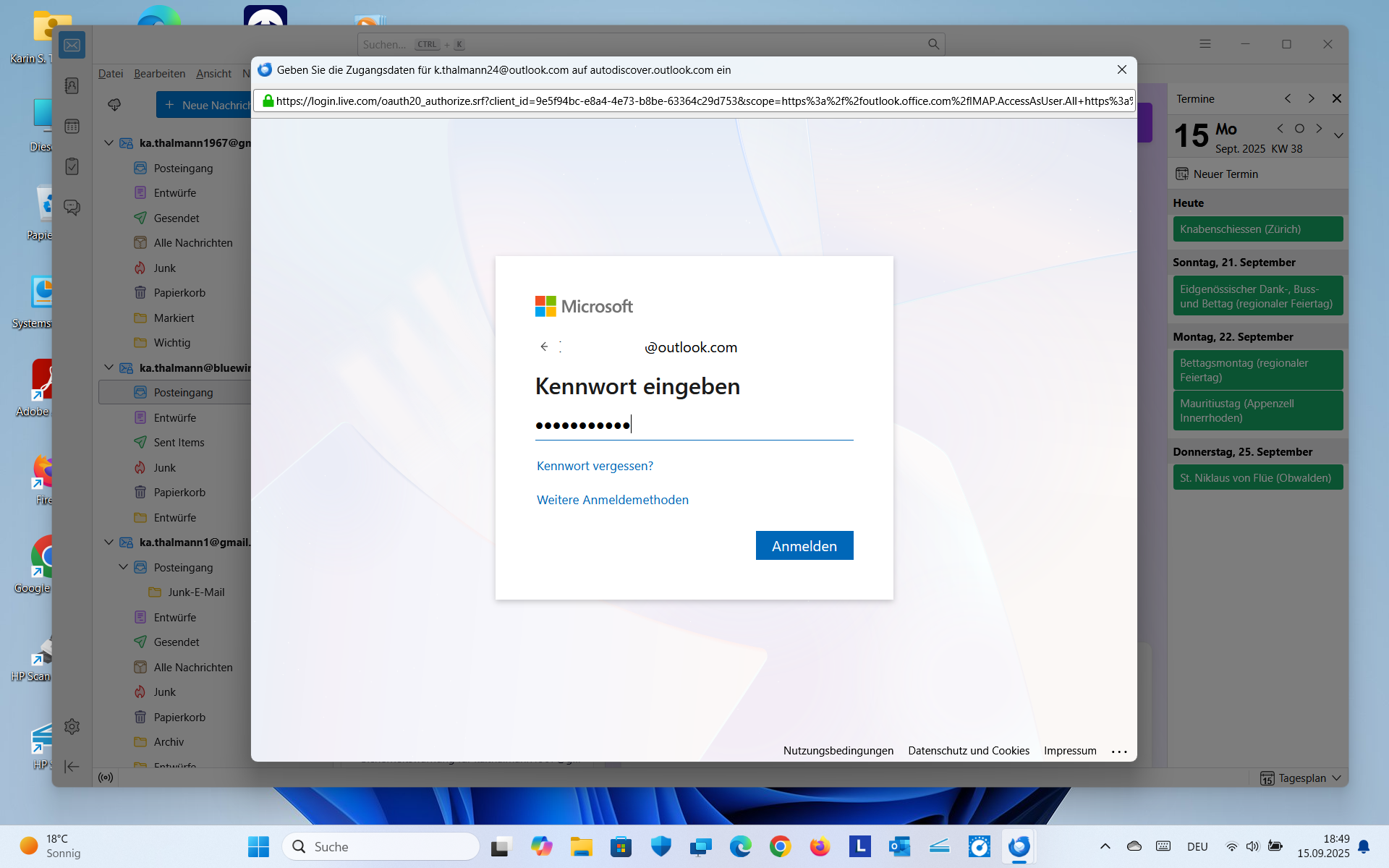Open the Datei menu
The image size is (1389, 868).
pyautogui.click(x=111, y=74)
